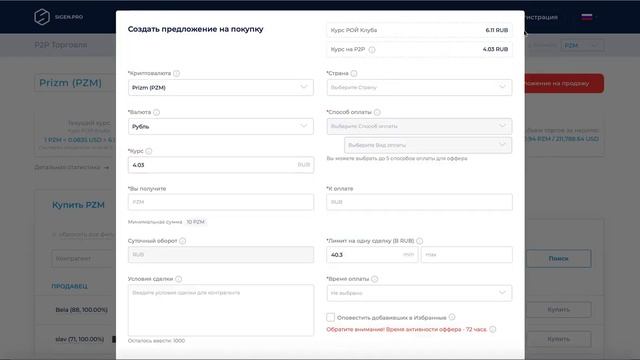Click info icon next to Способ оплаты label
640x360 pixels.
(x=377, y=112)
